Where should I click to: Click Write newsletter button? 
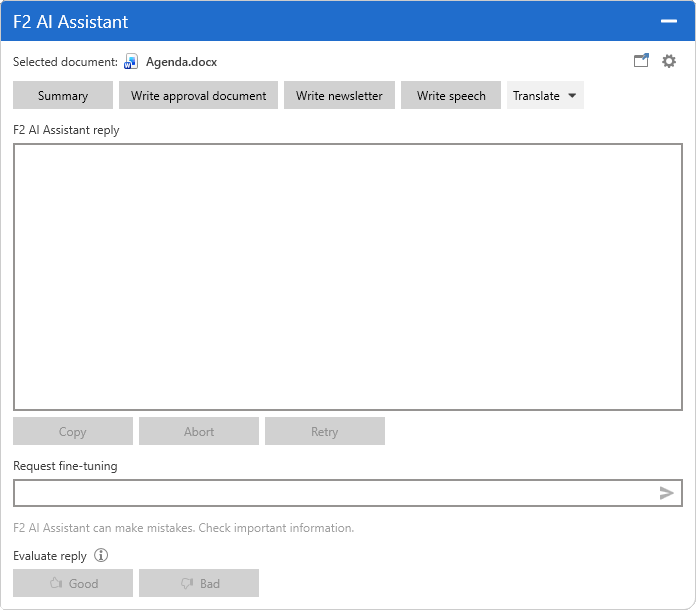pos(339,95)
